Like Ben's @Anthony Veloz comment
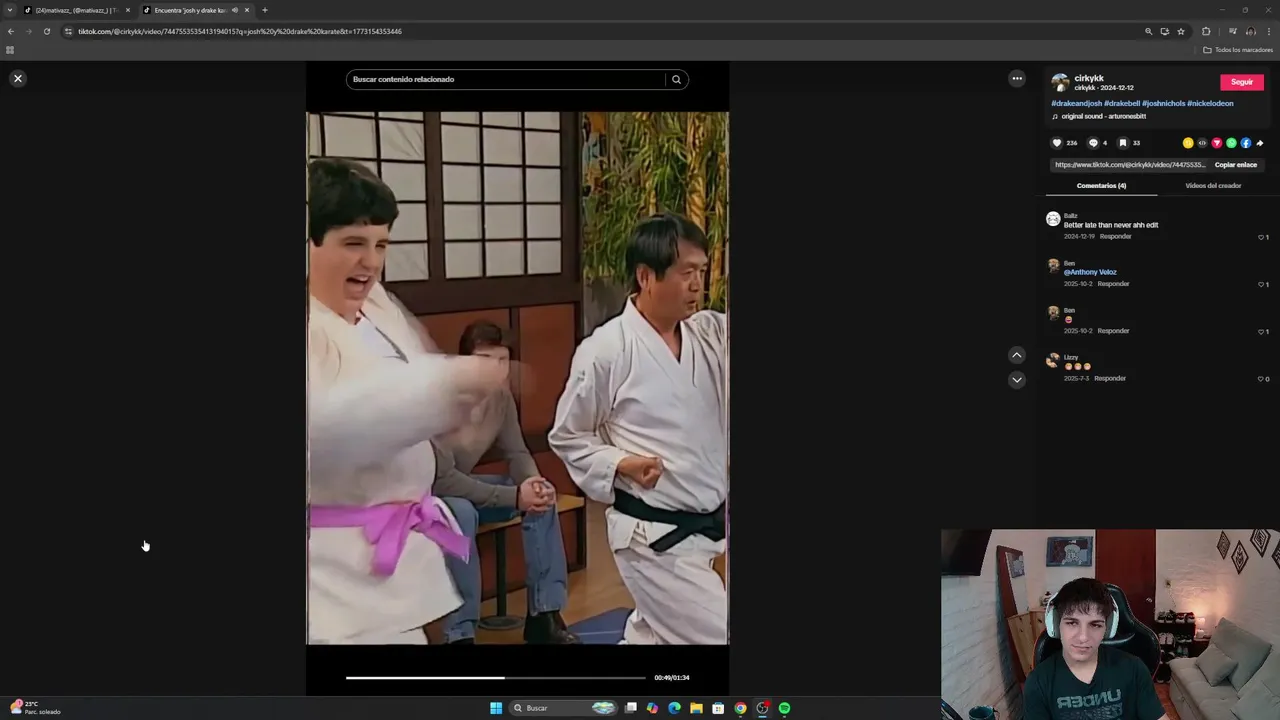 1261,284
